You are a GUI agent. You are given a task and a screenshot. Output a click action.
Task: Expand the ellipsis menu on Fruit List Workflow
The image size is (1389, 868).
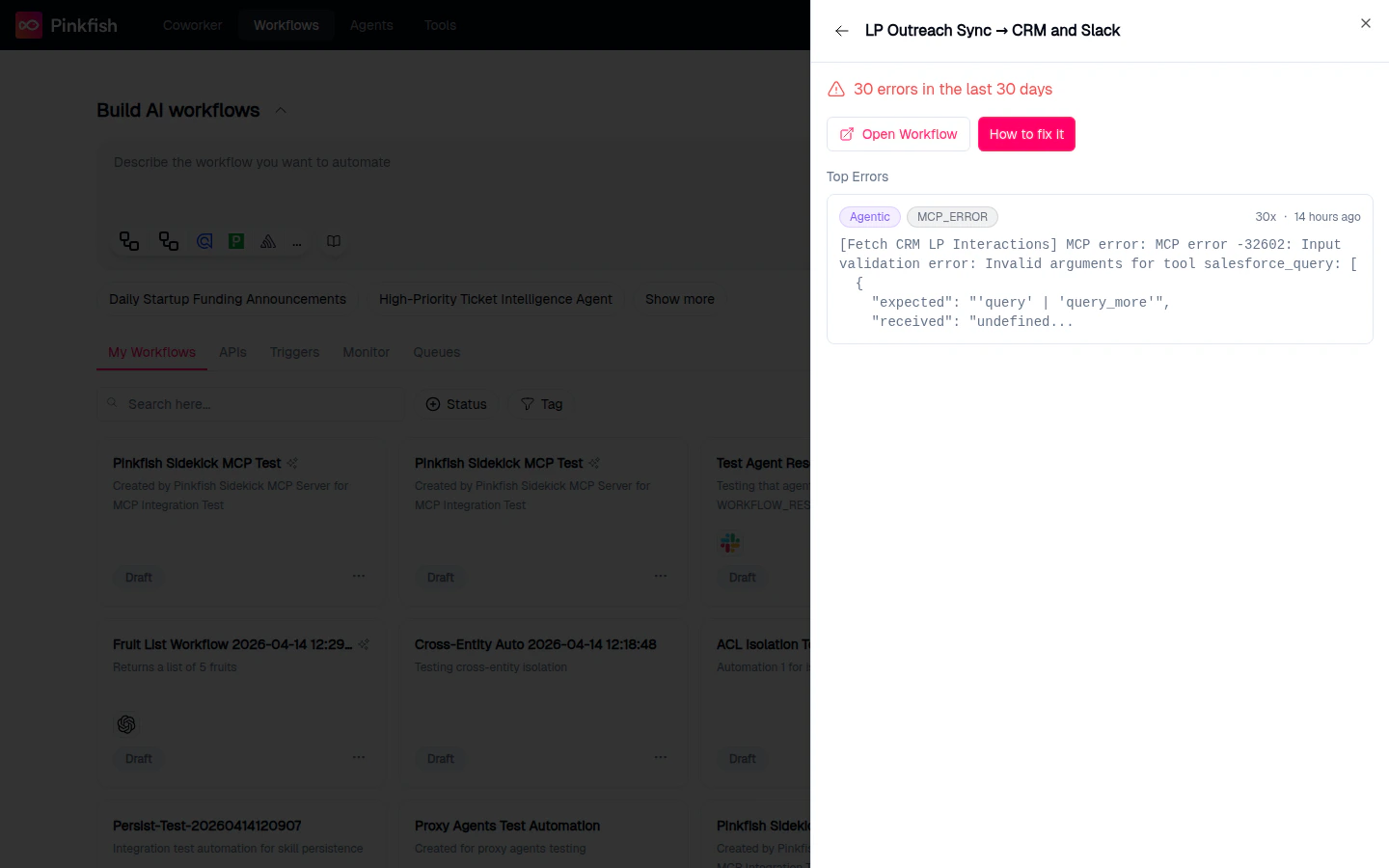[x=359, y=757]
